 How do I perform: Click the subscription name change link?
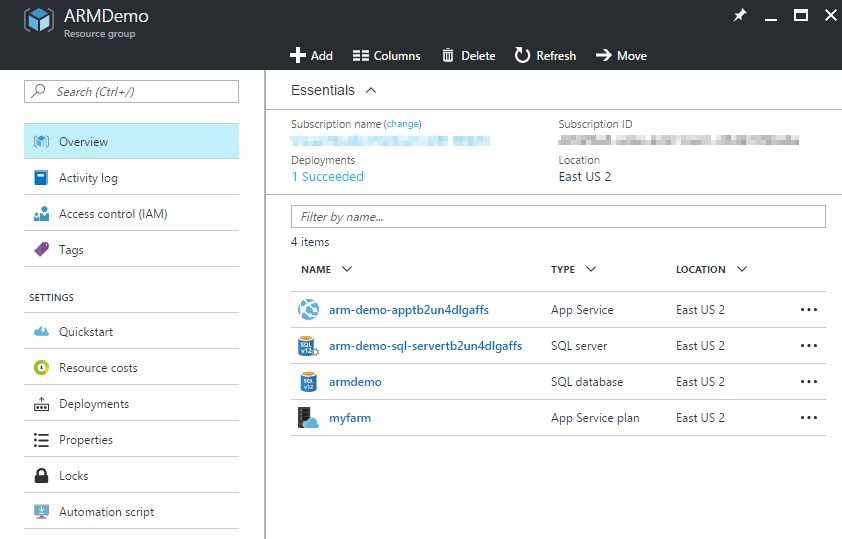[x=403, y=124]
